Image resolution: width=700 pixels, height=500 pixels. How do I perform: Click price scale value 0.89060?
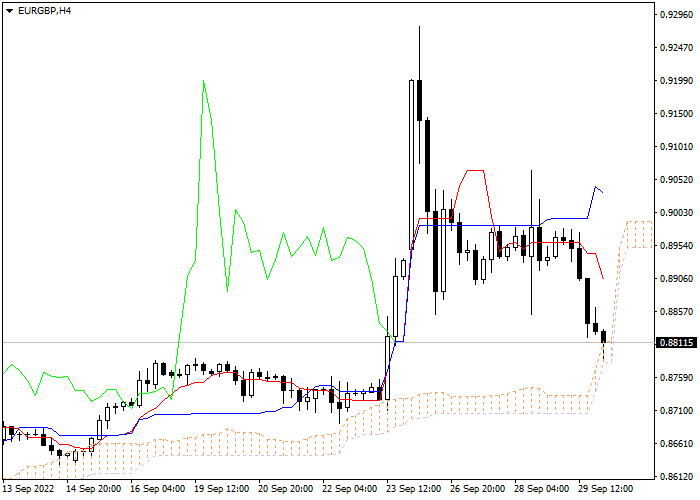coord(677,279)
